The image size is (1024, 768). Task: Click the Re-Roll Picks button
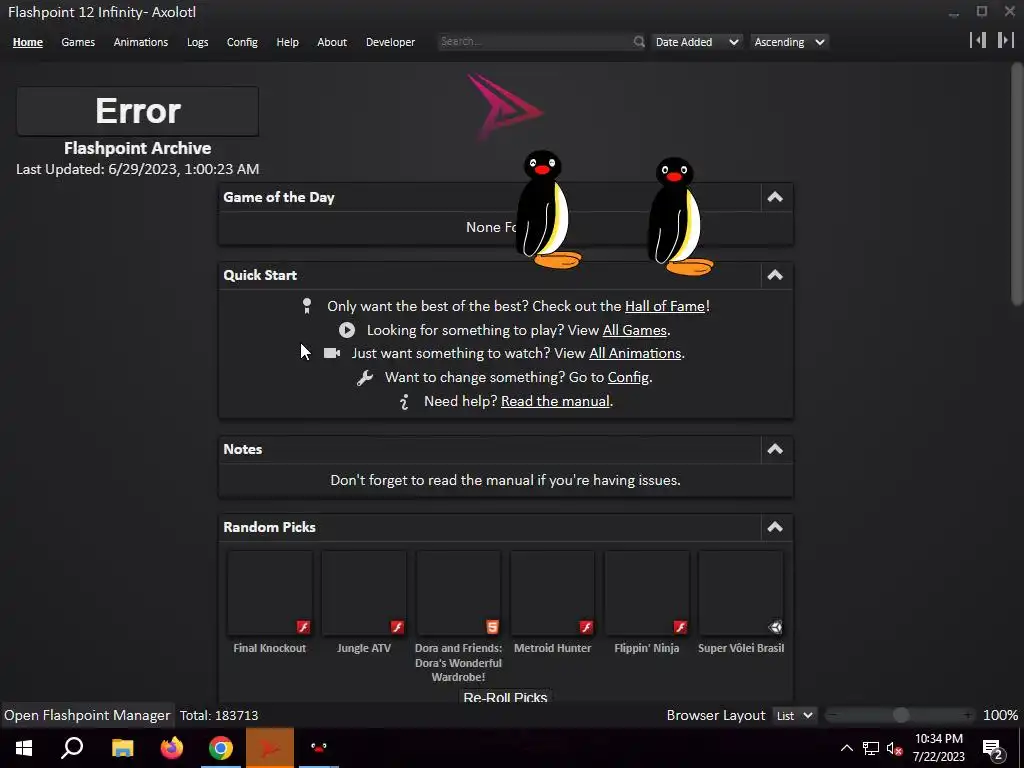pos(505,696)
